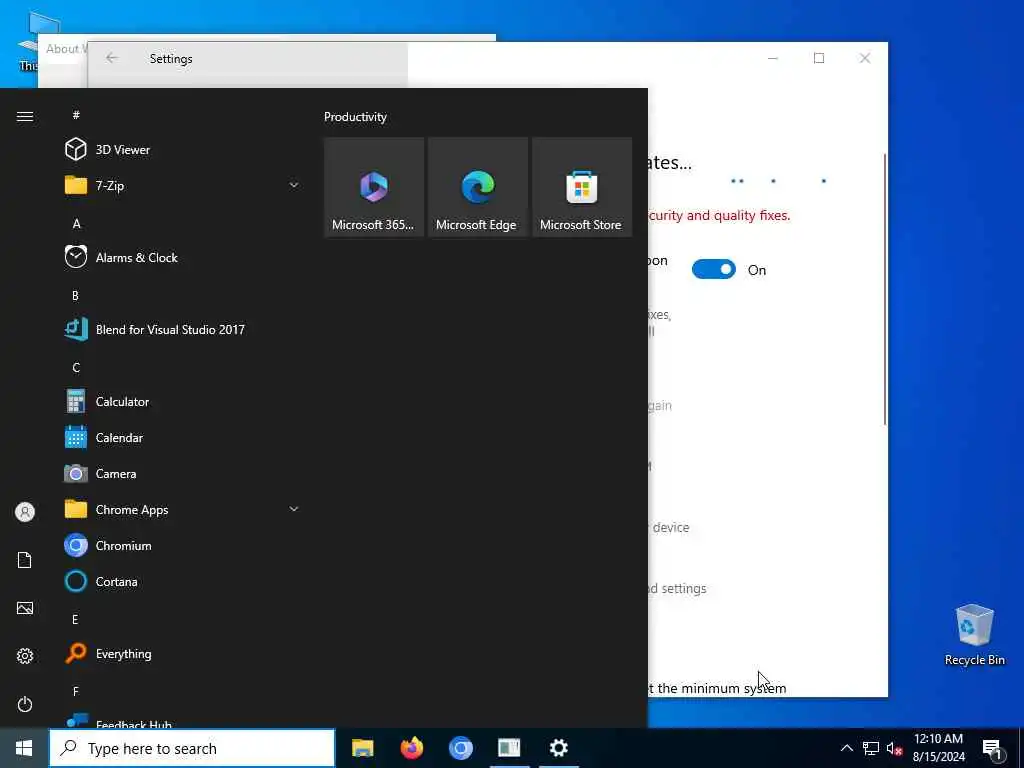Click letter C section header
Screen dimensions: 1024x768
[76, 367]
